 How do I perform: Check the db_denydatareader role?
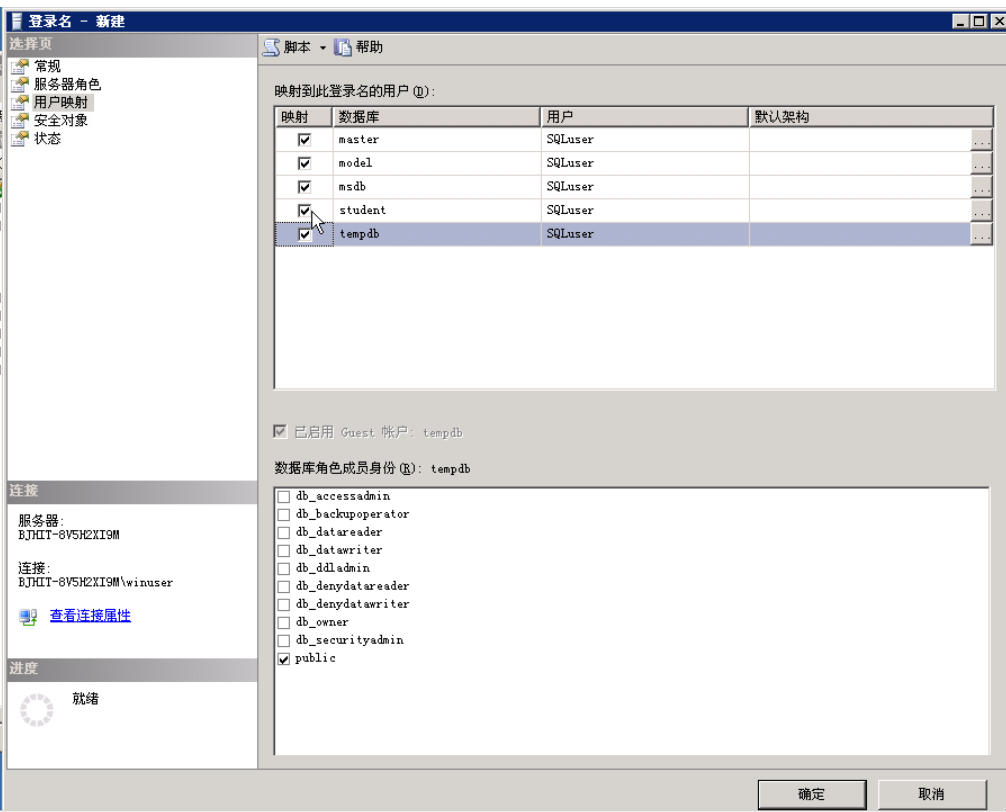[284, 586]
